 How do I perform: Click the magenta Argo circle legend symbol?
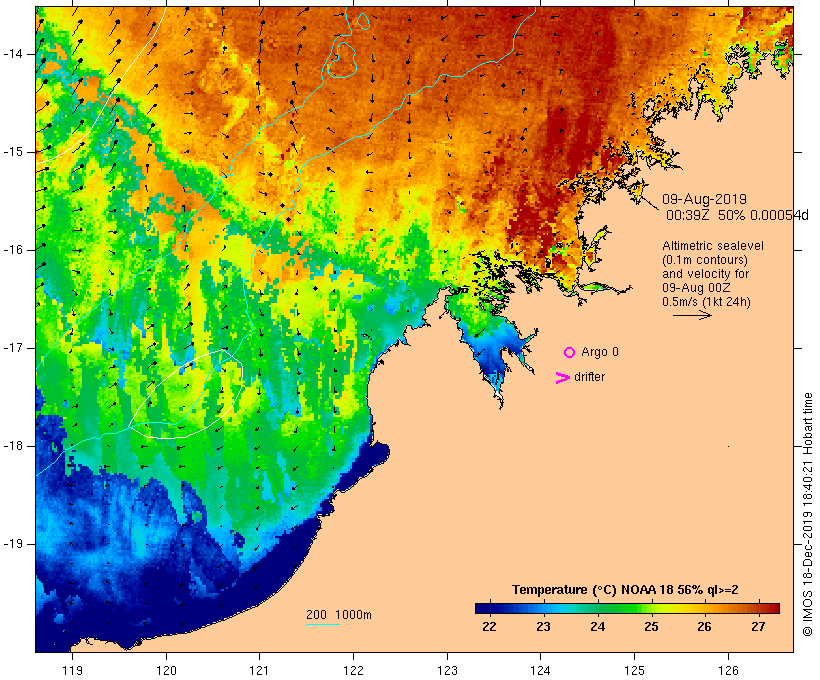pyautogui.click(x=570, y=353)
